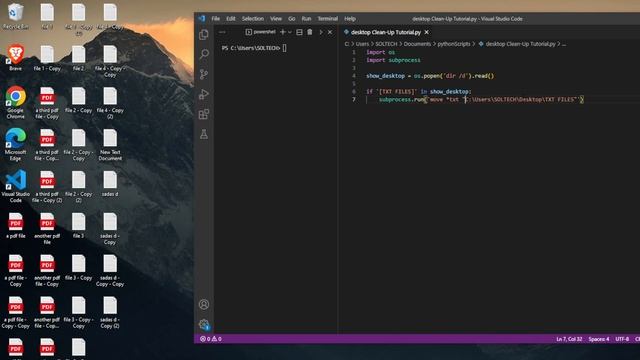Click the Documents breadcrumb segment
640x360 pixels.
point(417,44)
